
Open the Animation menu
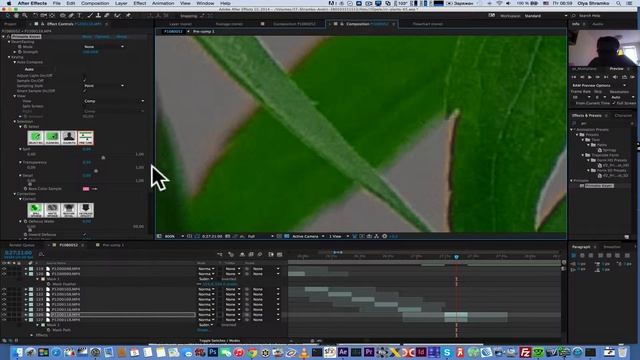pyautogui.click(x=163, y=3)
